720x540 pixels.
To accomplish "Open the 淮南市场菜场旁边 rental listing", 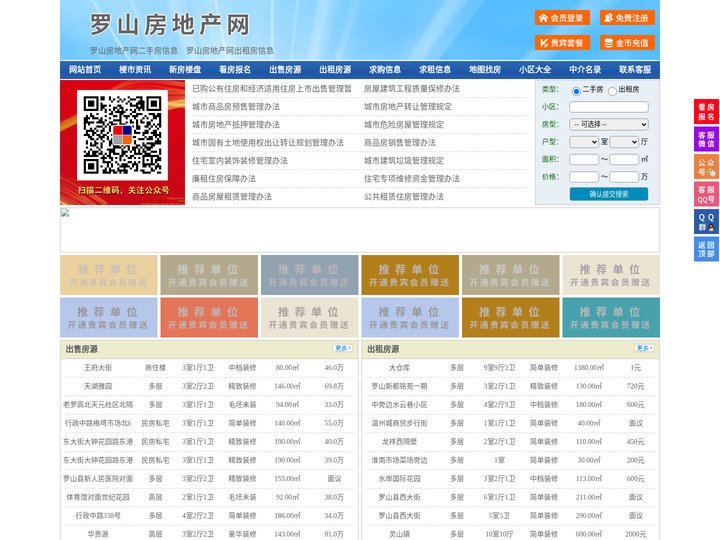I will (x=399, y=460).
